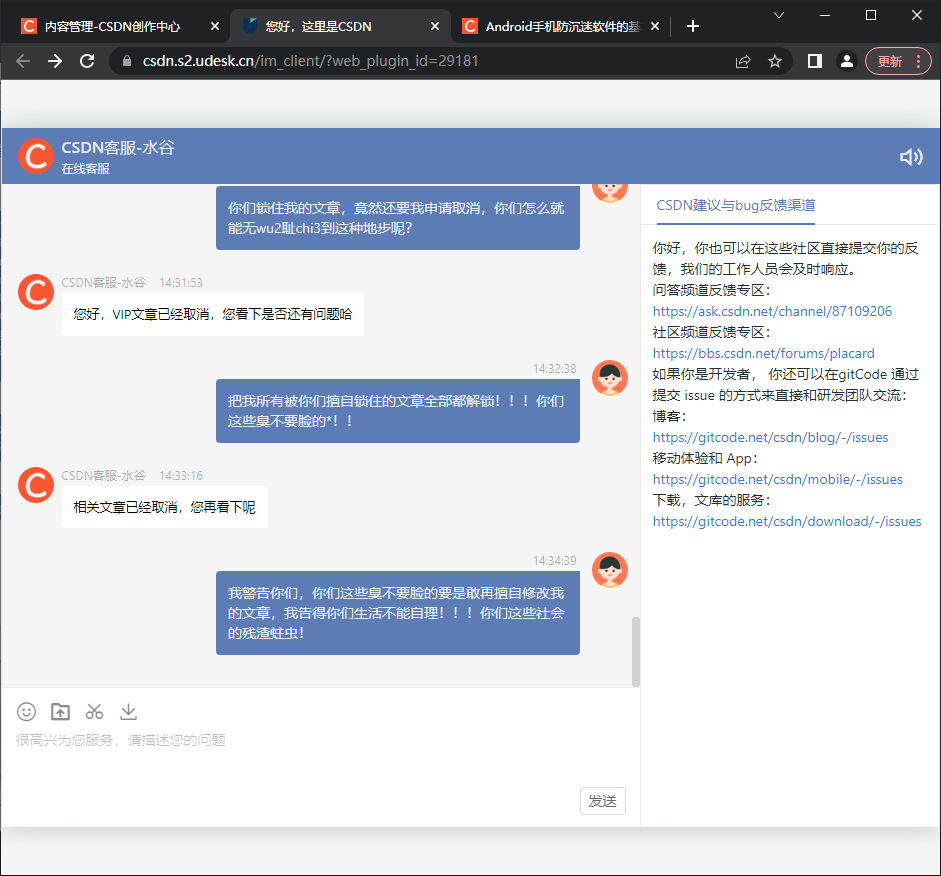This screenshot has width=941, height=876.
Task: Click the browser profile avatar icon
Action: tap(846, 61)
